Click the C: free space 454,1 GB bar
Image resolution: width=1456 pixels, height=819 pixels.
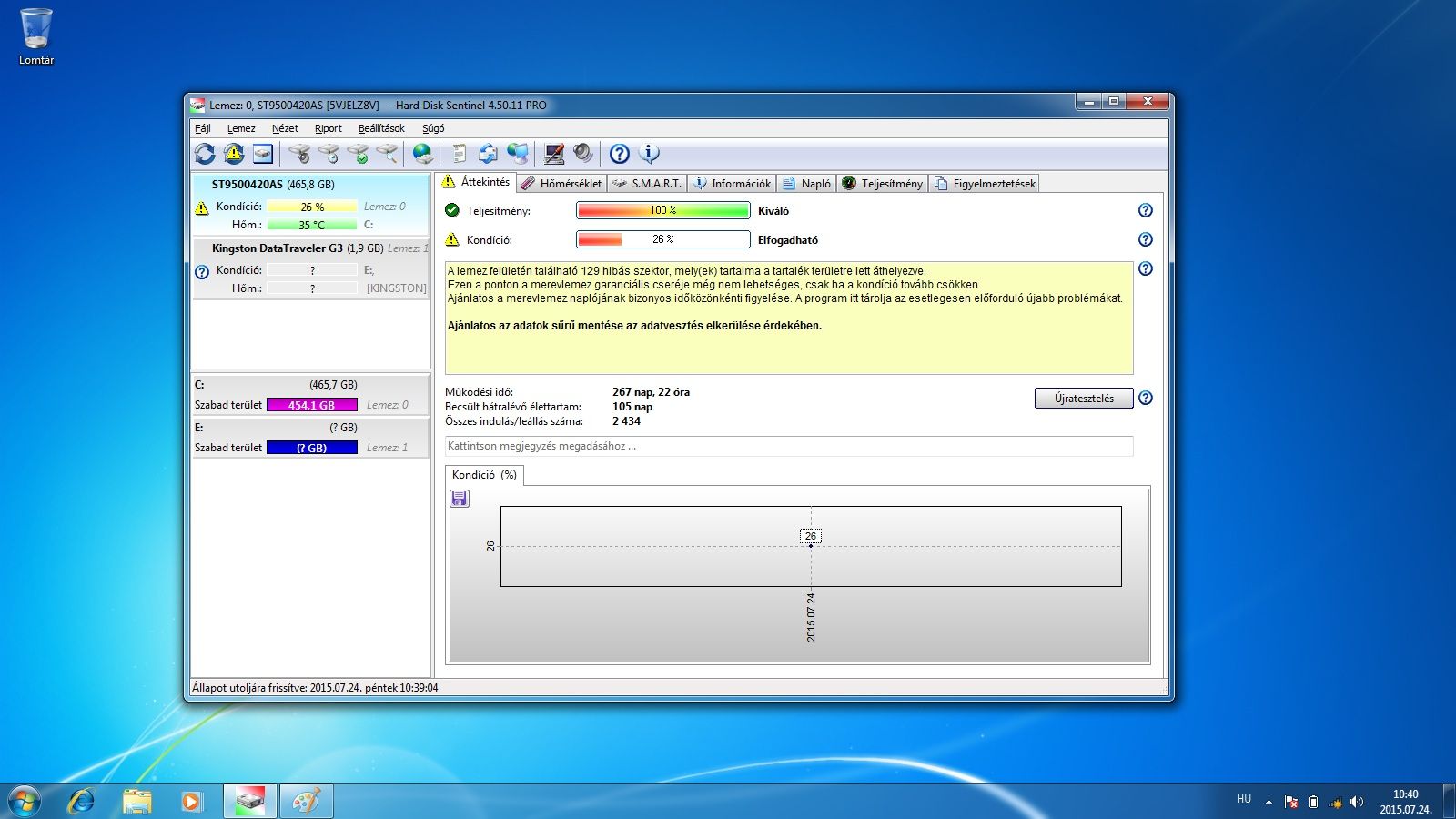[x=312, y=405]
